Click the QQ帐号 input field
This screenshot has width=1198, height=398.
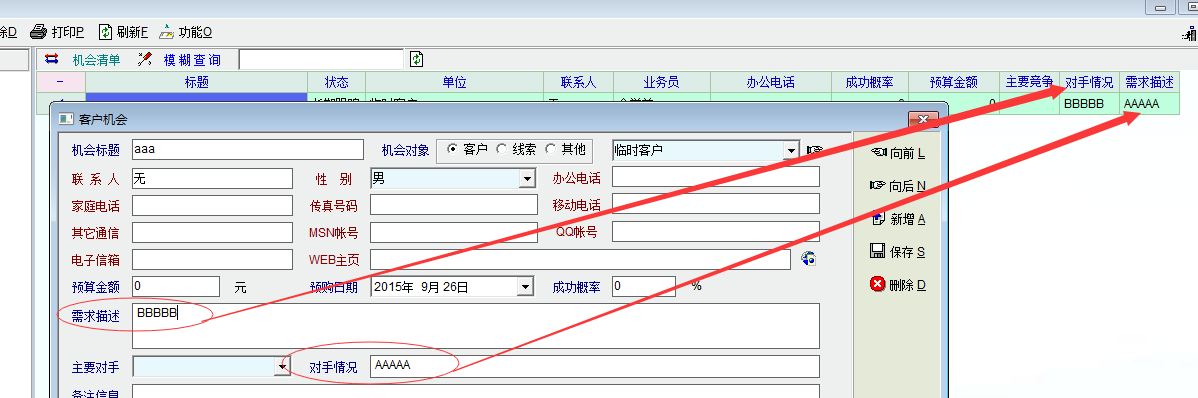pyautogui.click(x=716, y=231)
